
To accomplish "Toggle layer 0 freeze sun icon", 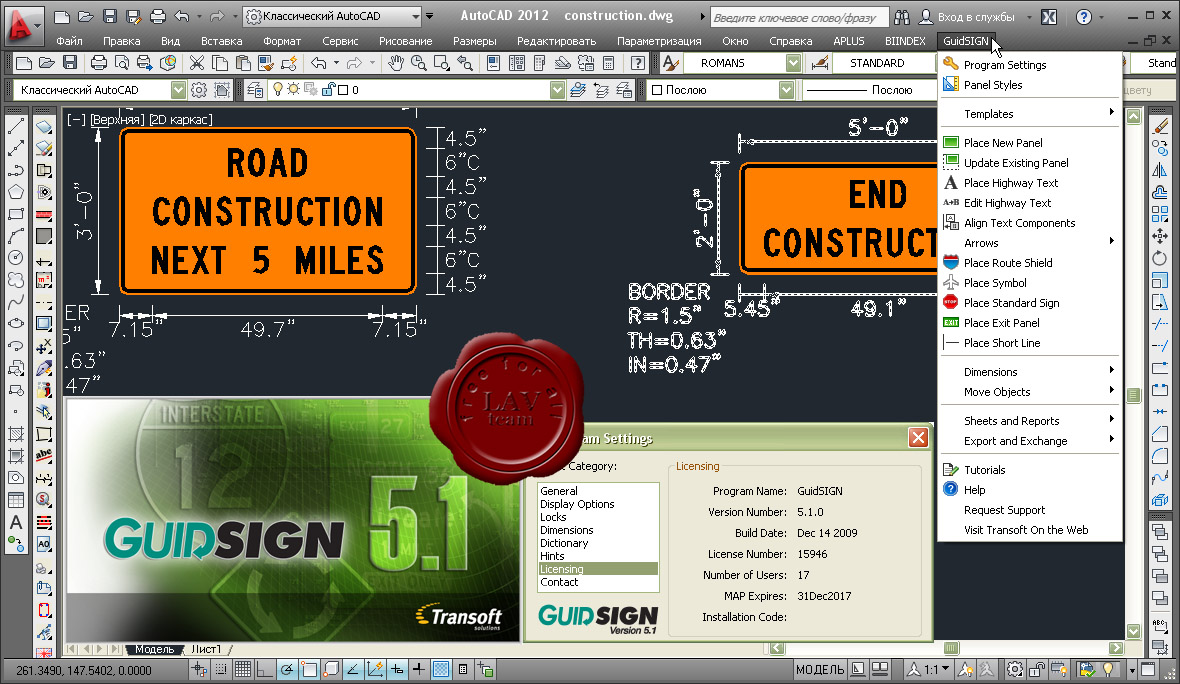I will [x=293, y=90].
